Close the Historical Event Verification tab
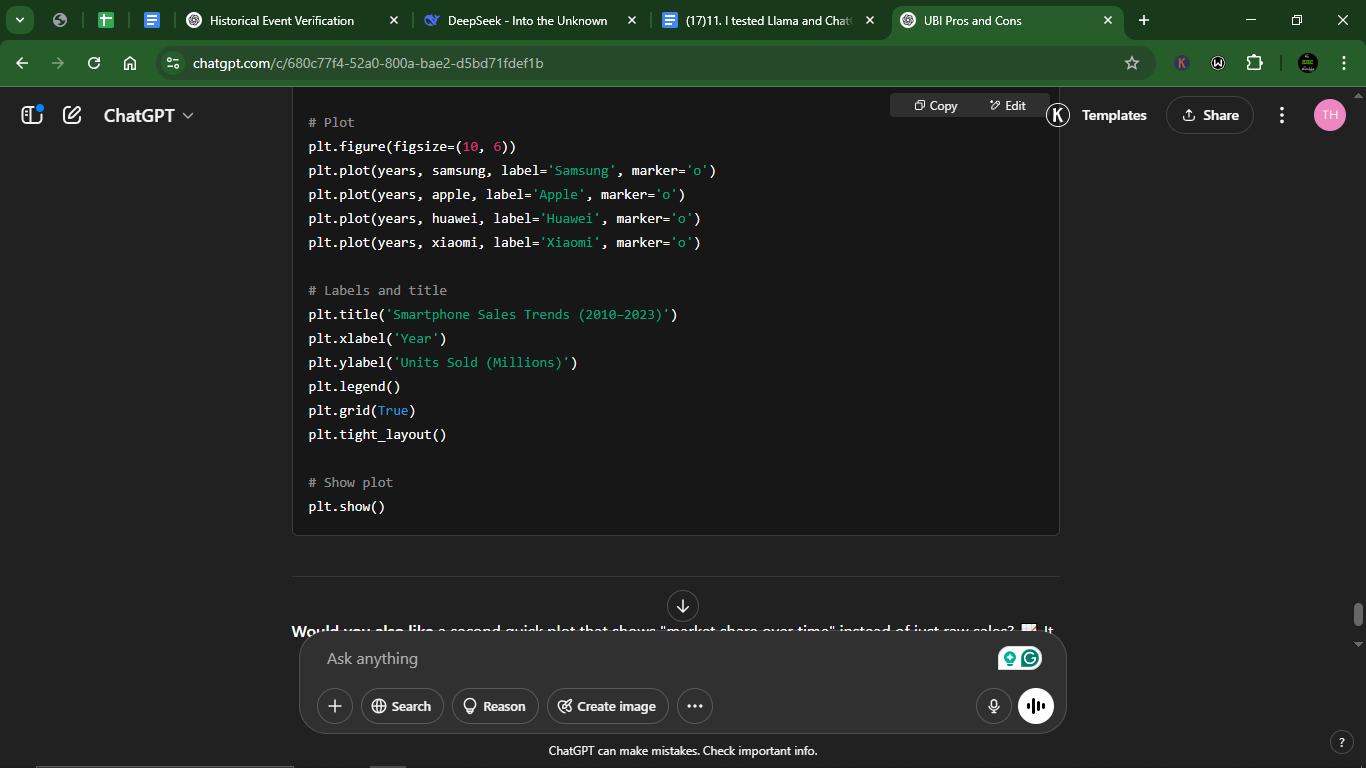The image size is (1366, 768). click(394, 20)
